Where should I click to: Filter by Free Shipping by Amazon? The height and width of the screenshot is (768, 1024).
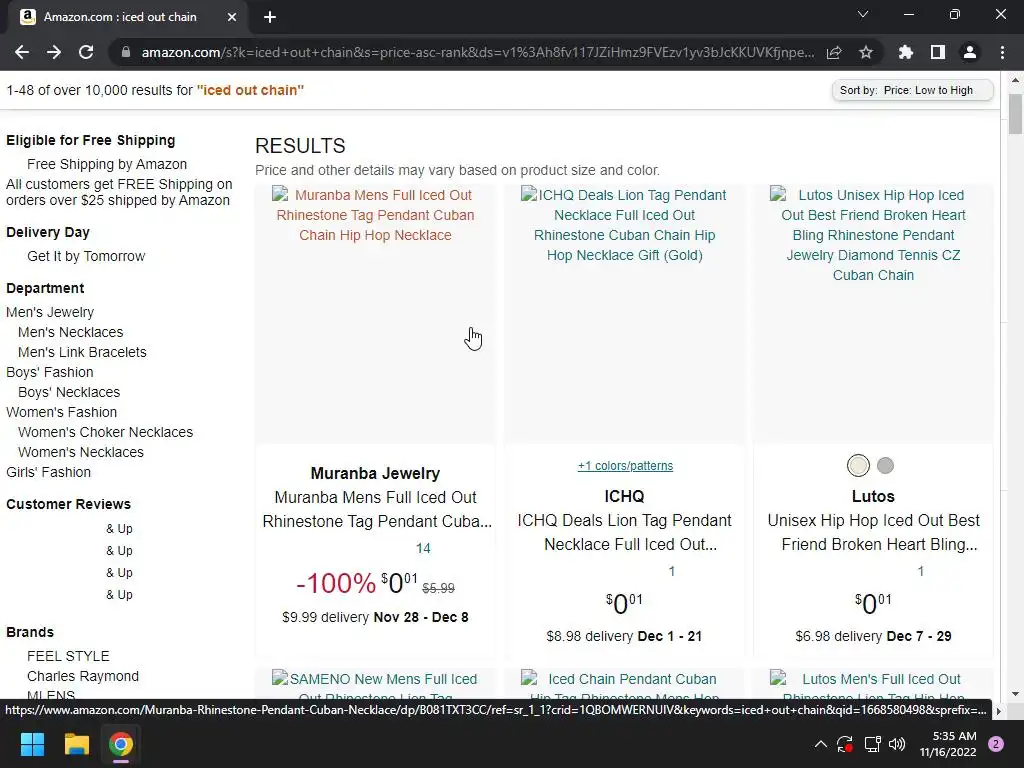coord(106,164)
